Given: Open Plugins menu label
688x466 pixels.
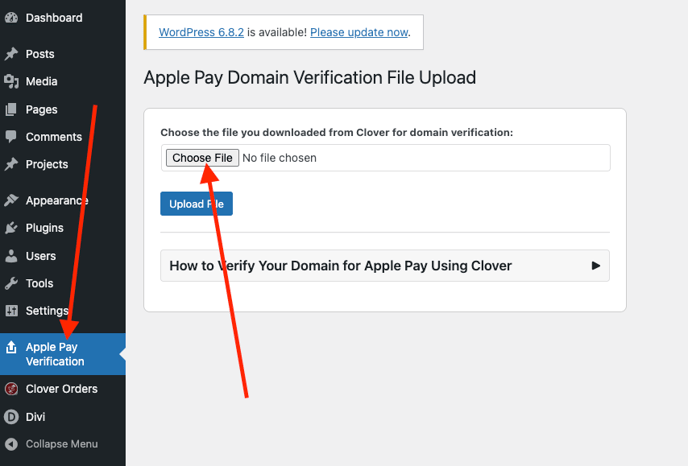Looking at the screenshot, I should coord(44,228).
